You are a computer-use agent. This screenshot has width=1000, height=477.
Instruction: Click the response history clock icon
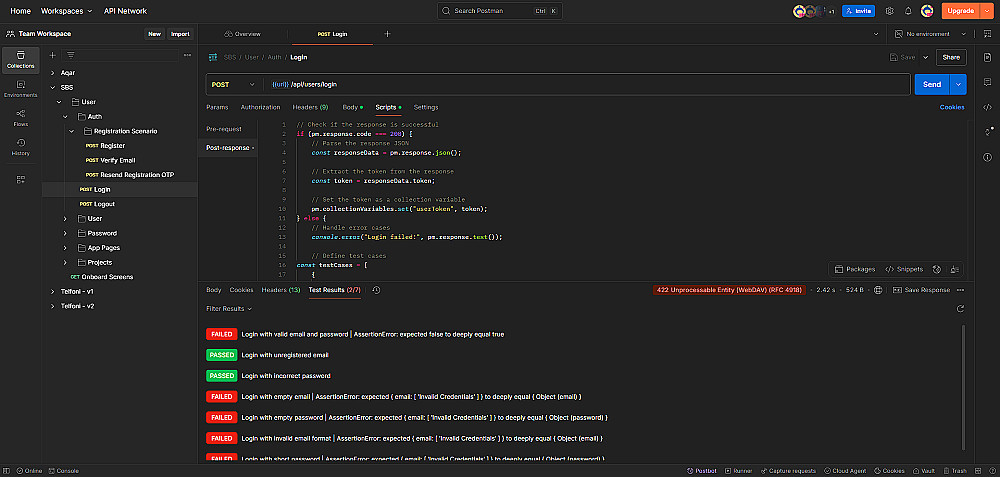point(376,290)
